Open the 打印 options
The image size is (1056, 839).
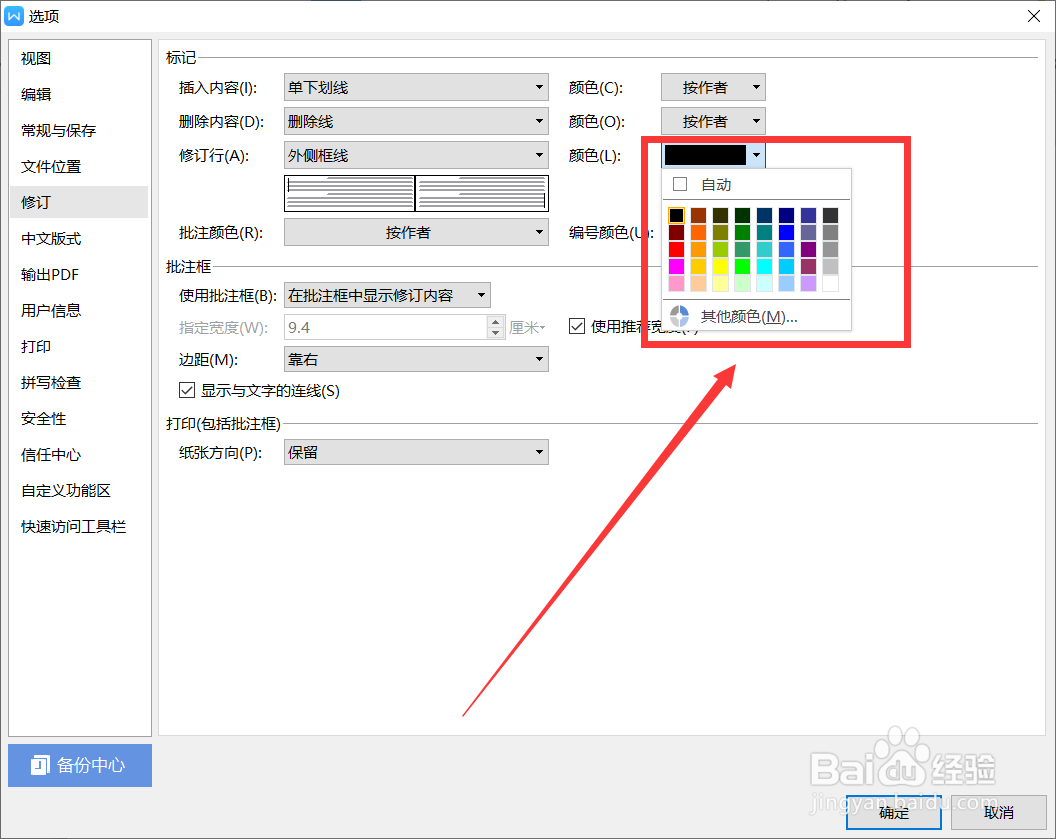point(79,347)
